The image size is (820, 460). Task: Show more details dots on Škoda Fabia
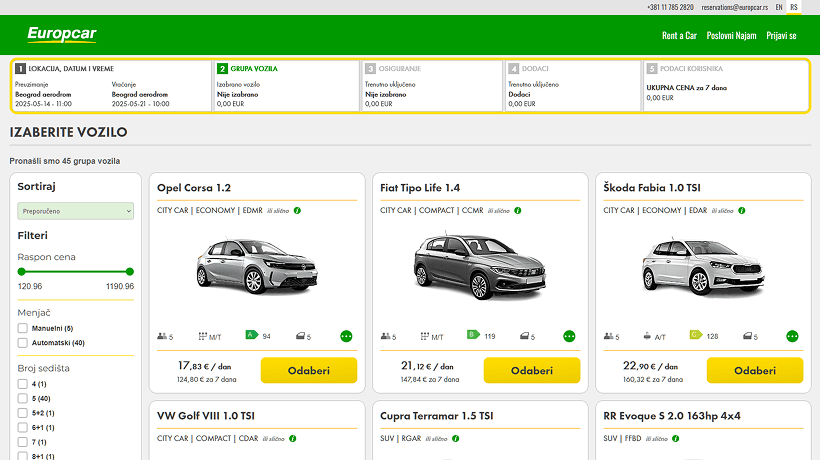click(x=792, y=336)
